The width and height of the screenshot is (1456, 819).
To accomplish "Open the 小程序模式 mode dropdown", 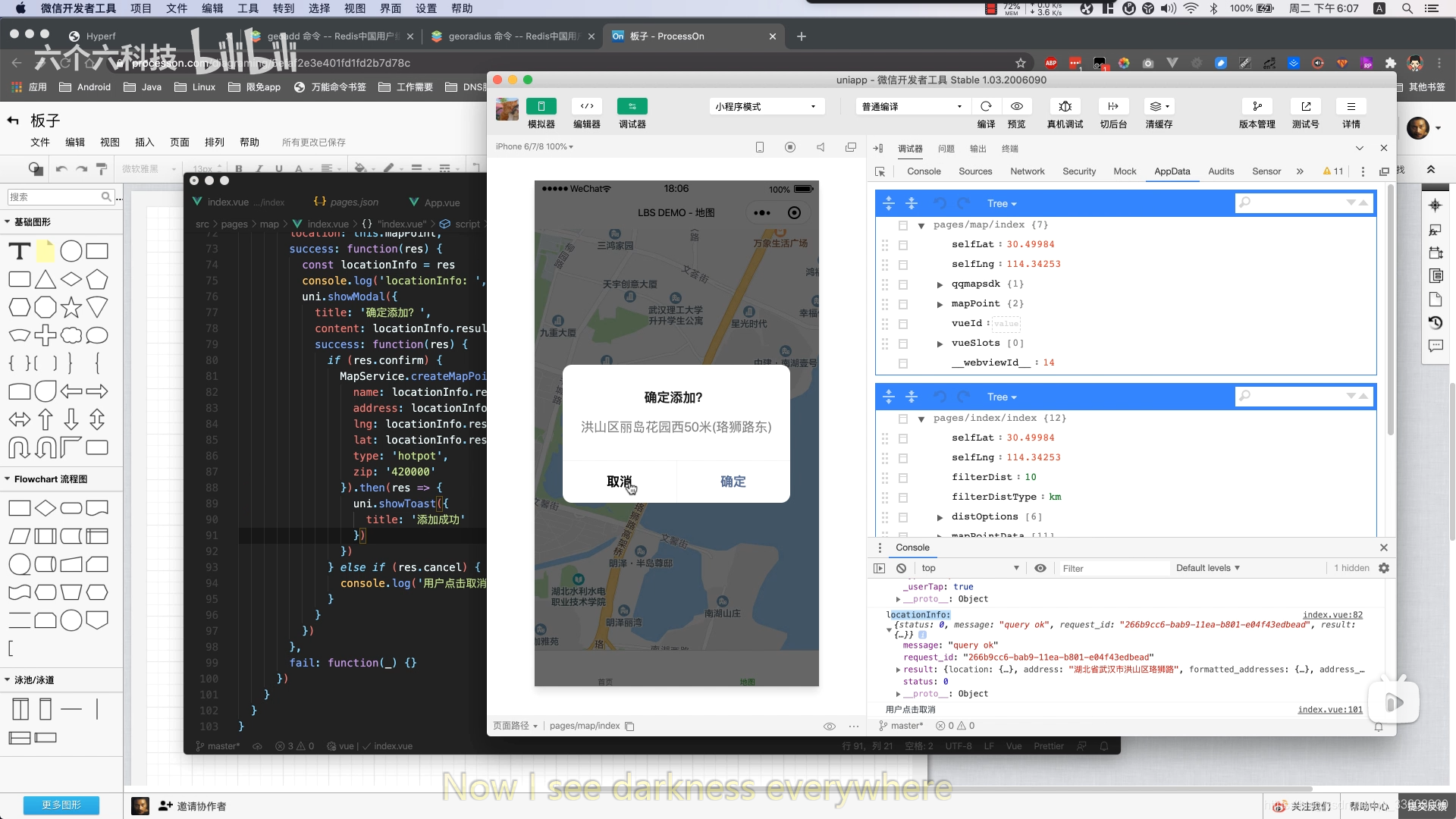I will coord(765,106).
